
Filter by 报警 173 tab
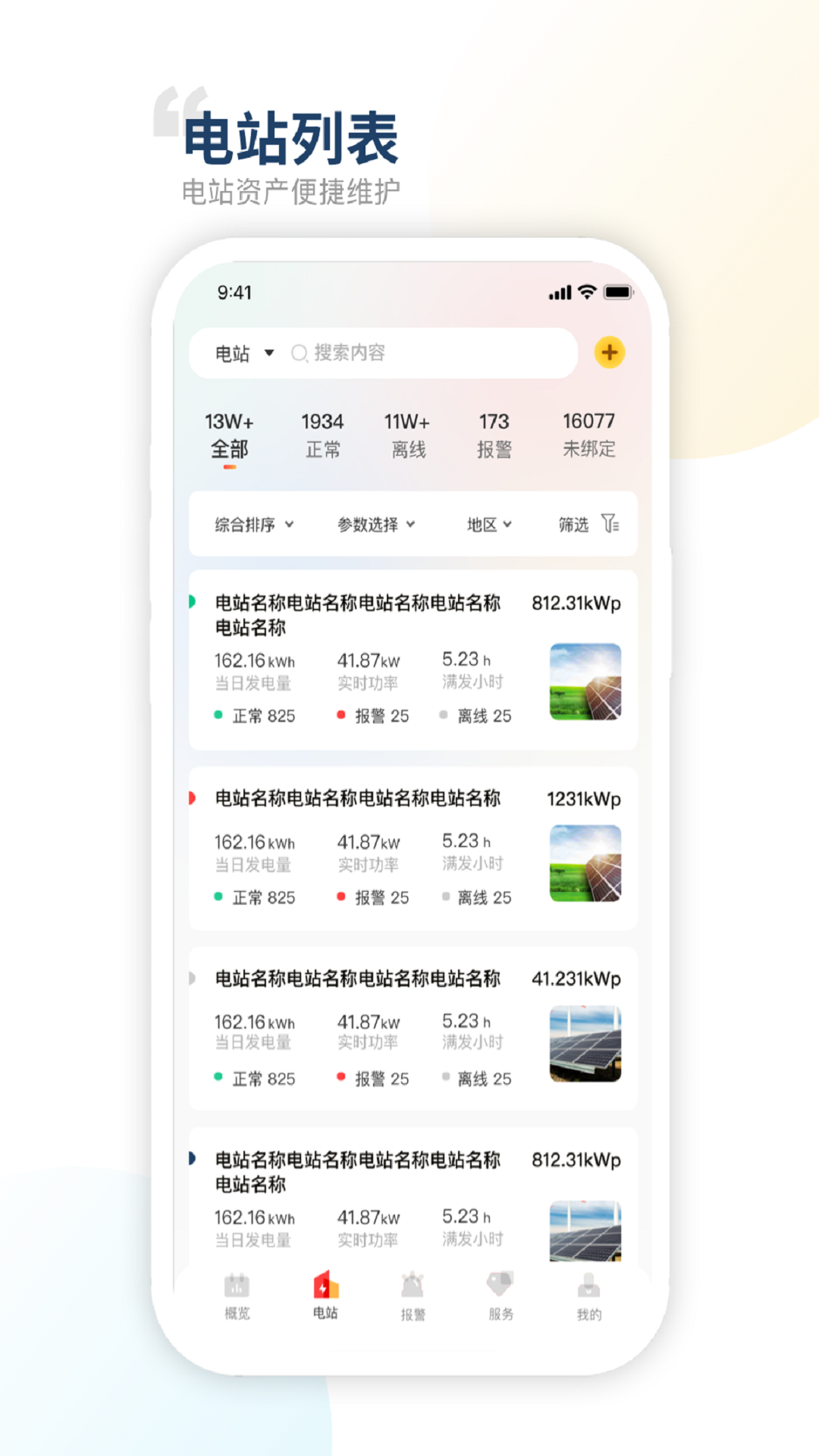(x=494, y=435)
